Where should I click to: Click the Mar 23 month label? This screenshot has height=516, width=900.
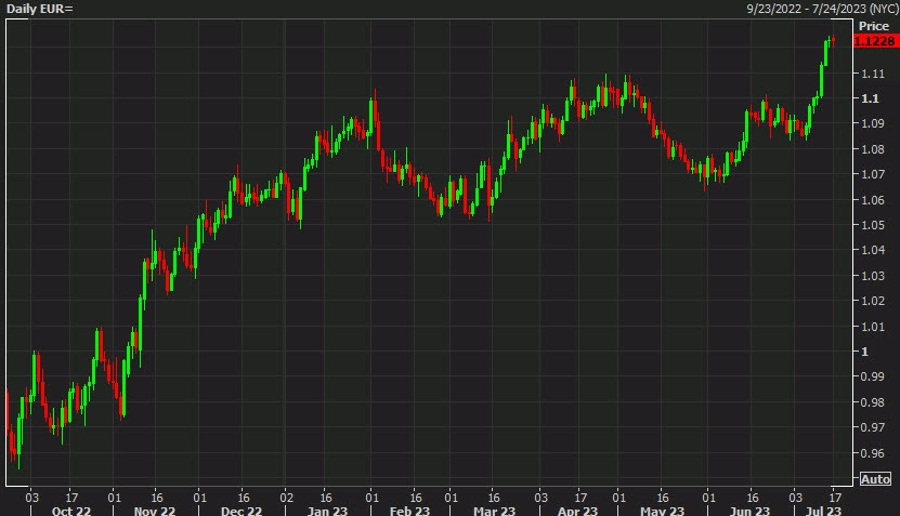coord(492,508)
